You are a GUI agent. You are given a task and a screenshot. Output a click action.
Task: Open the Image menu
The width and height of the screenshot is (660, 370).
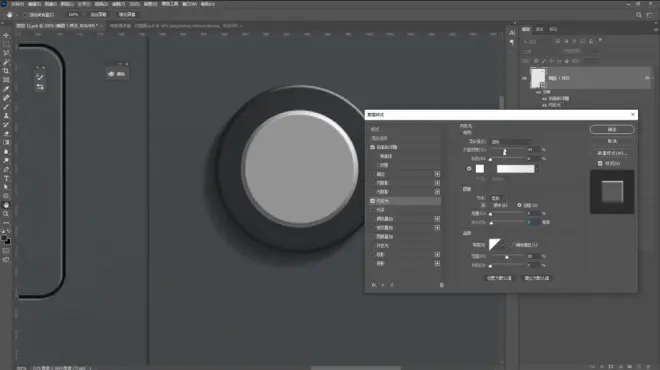[51, 4]
